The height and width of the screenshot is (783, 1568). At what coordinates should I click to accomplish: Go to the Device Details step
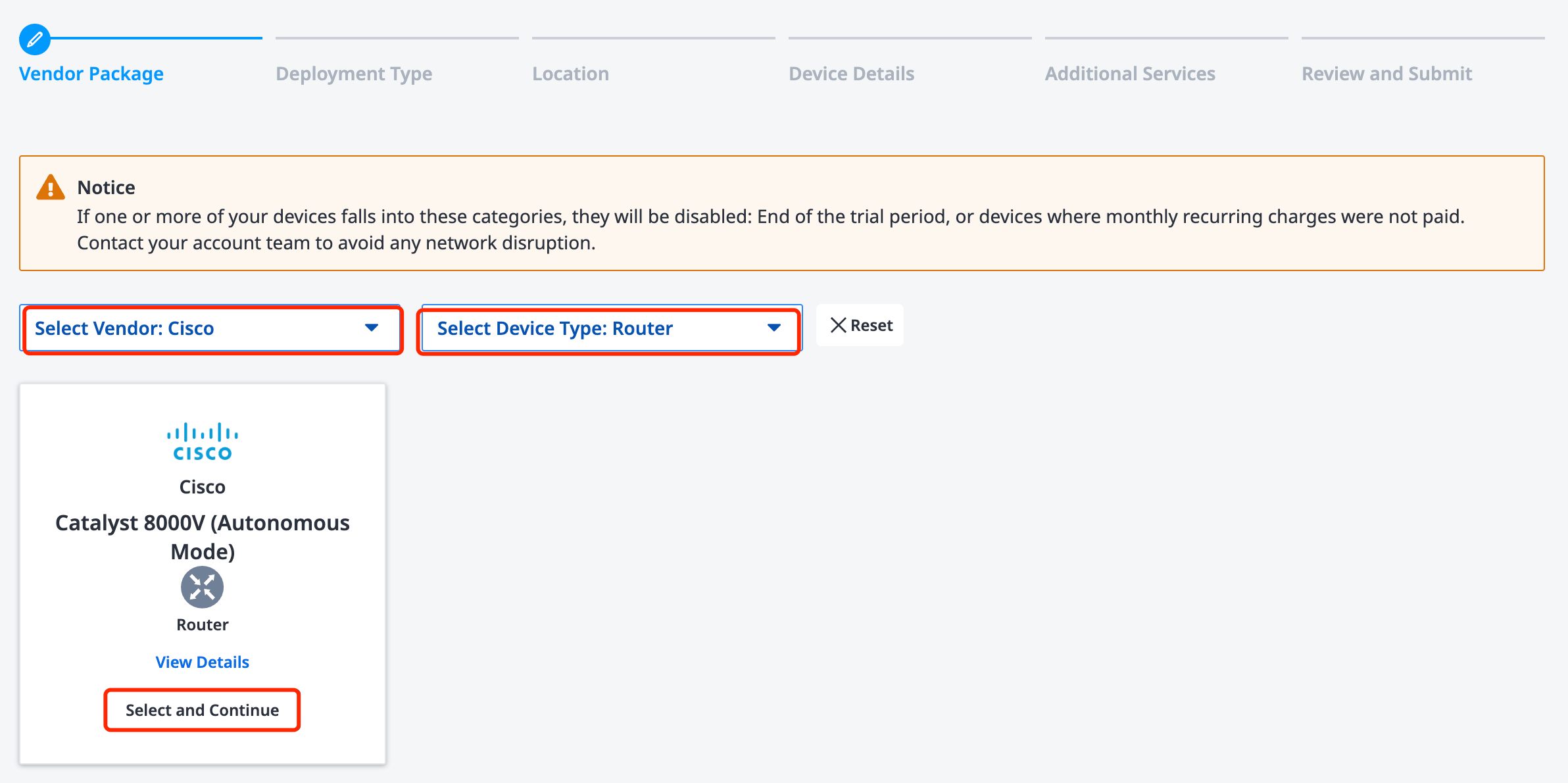[851, 74]
